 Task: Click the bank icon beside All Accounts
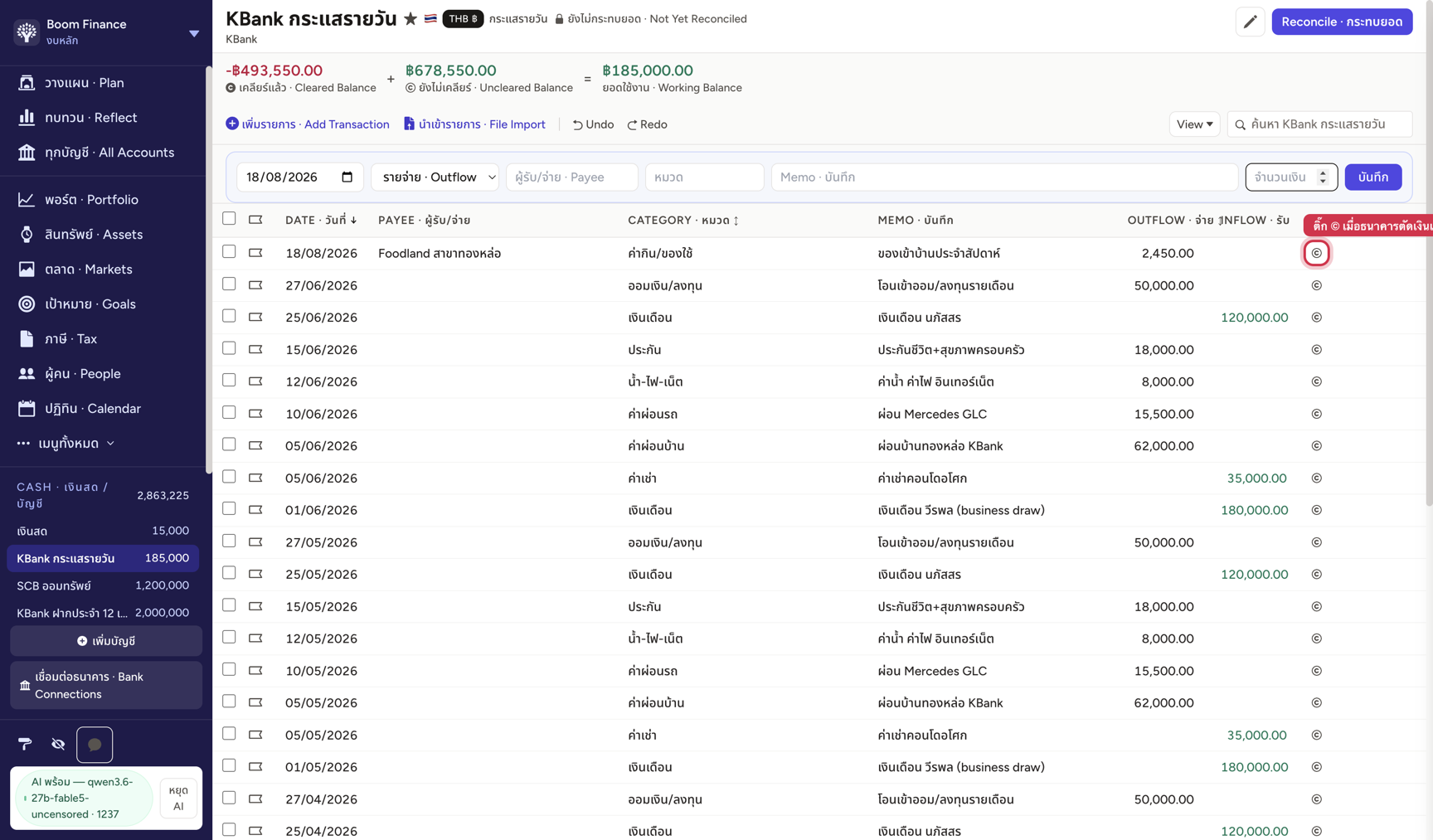pyautogui.click(x=27, y=153)
